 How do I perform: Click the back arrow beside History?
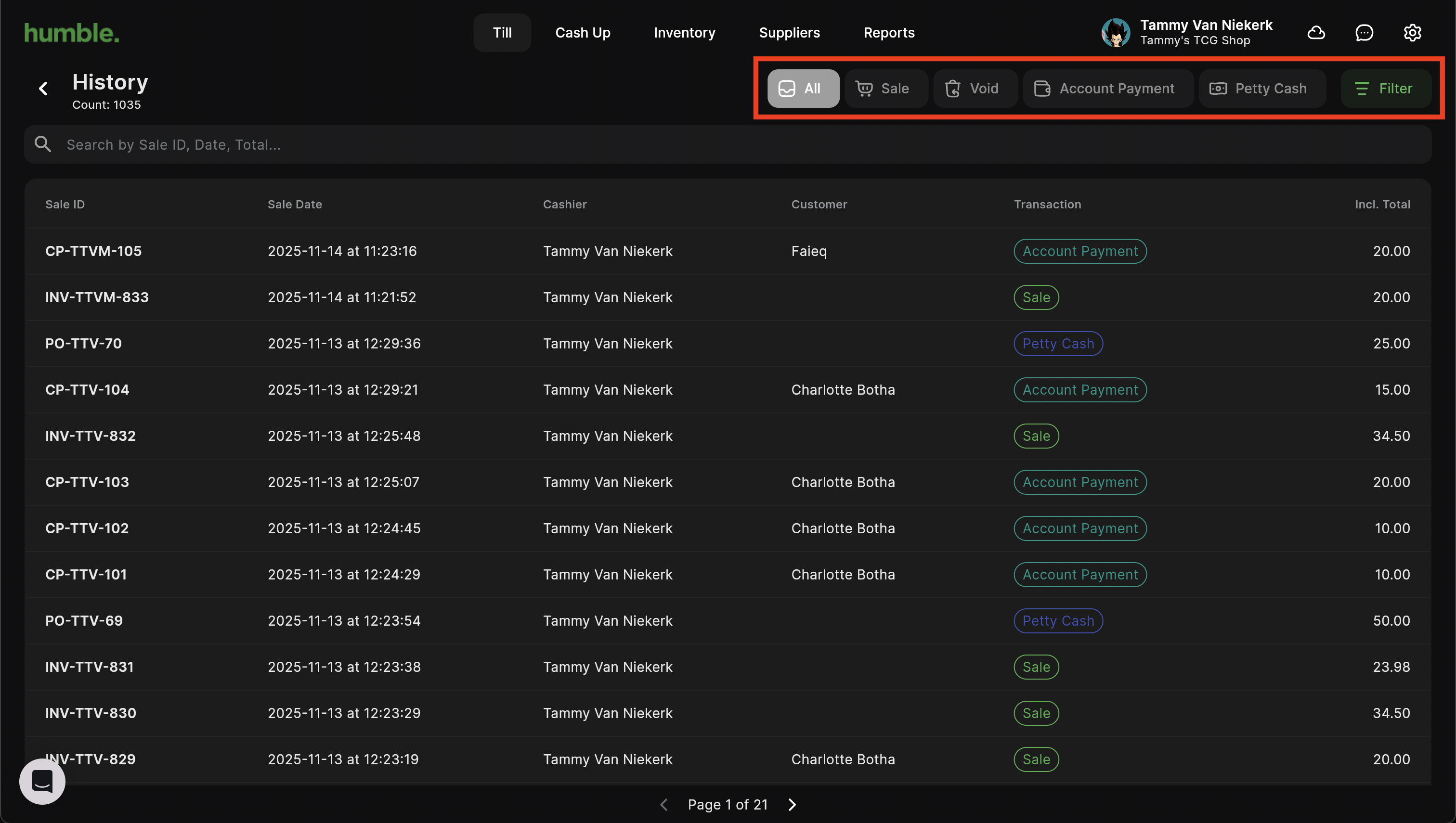click(x=43, y=89)
